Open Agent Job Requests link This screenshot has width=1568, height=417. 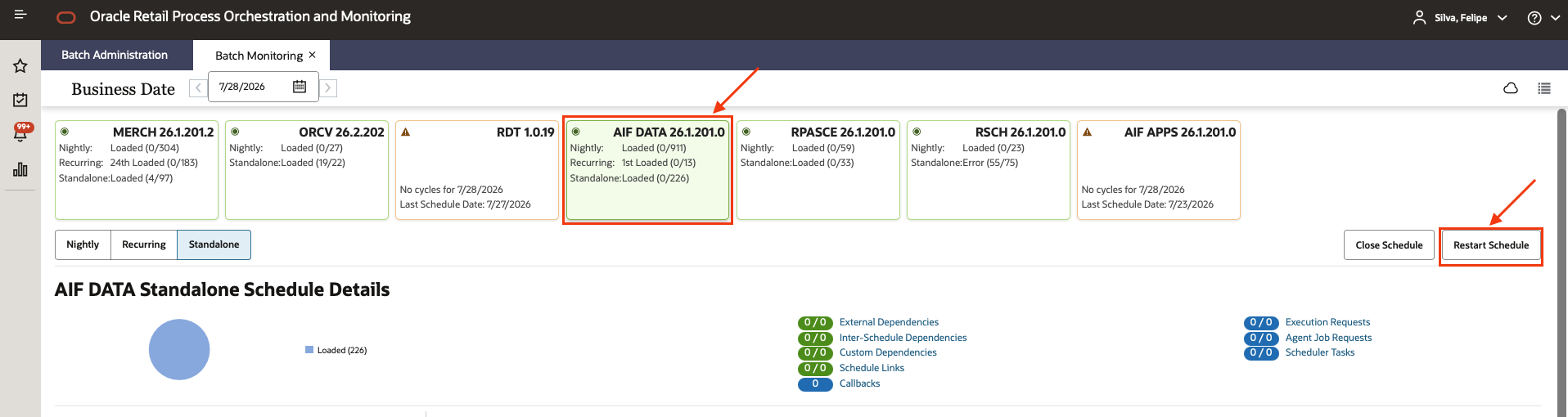click(1328, 338)
